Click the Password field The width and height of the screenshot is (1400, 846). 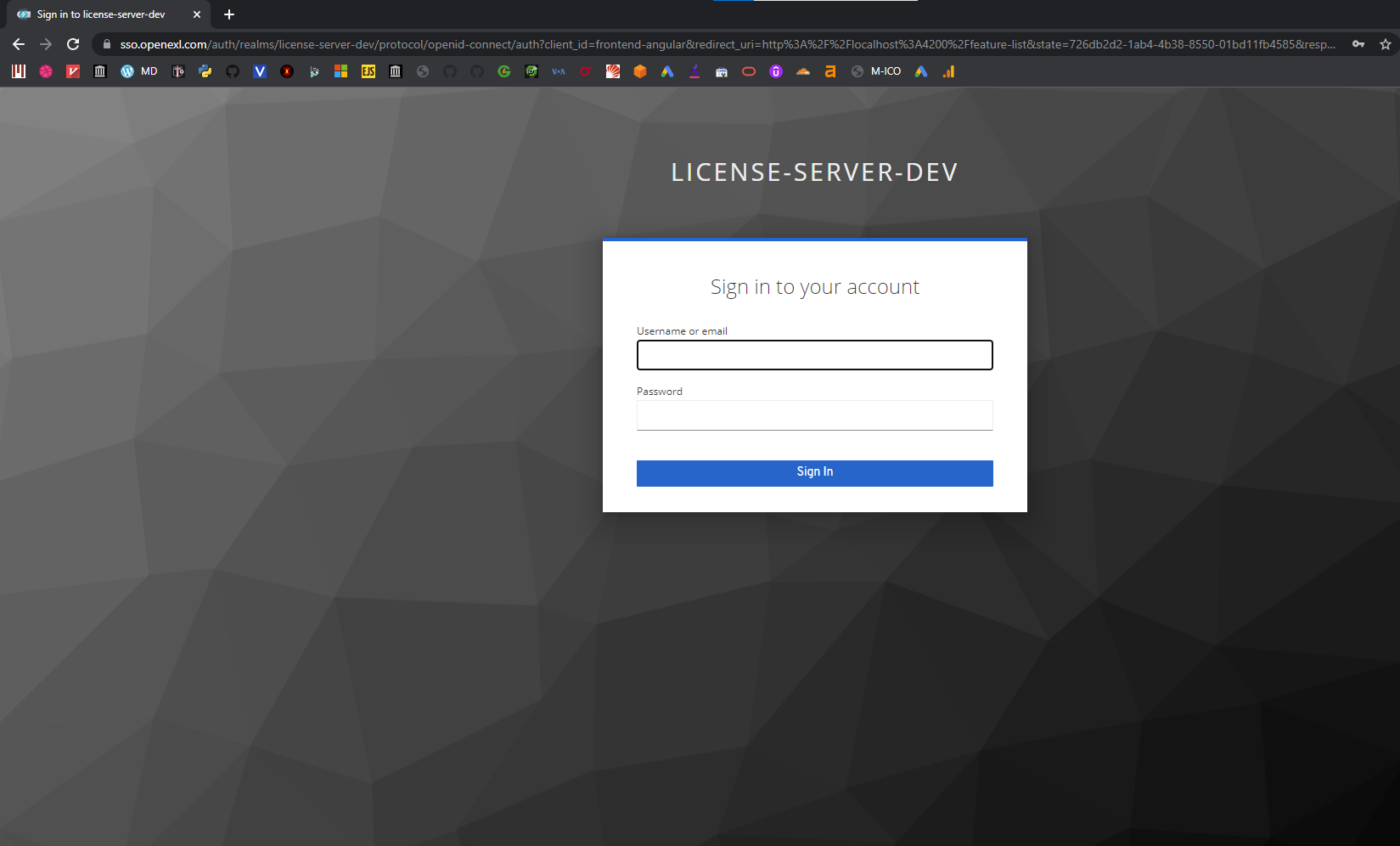[814, 415]
